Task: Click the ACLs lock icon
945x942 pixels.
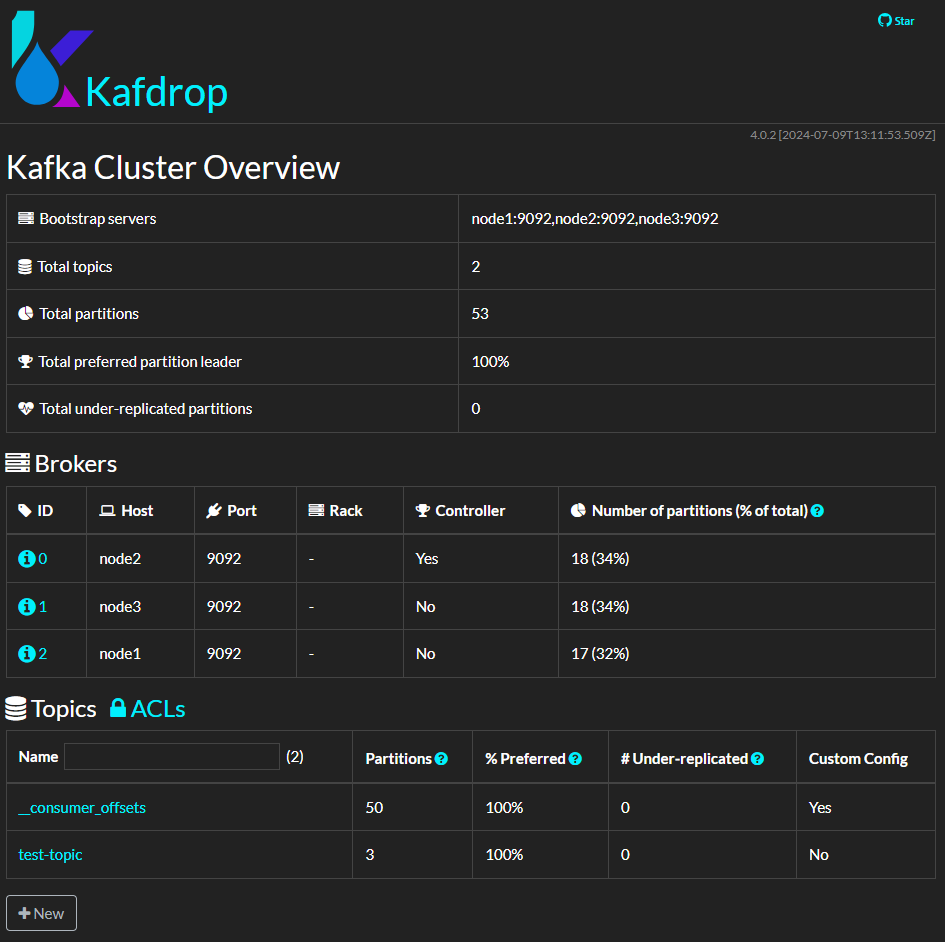Action: click(x=118, y=708)
